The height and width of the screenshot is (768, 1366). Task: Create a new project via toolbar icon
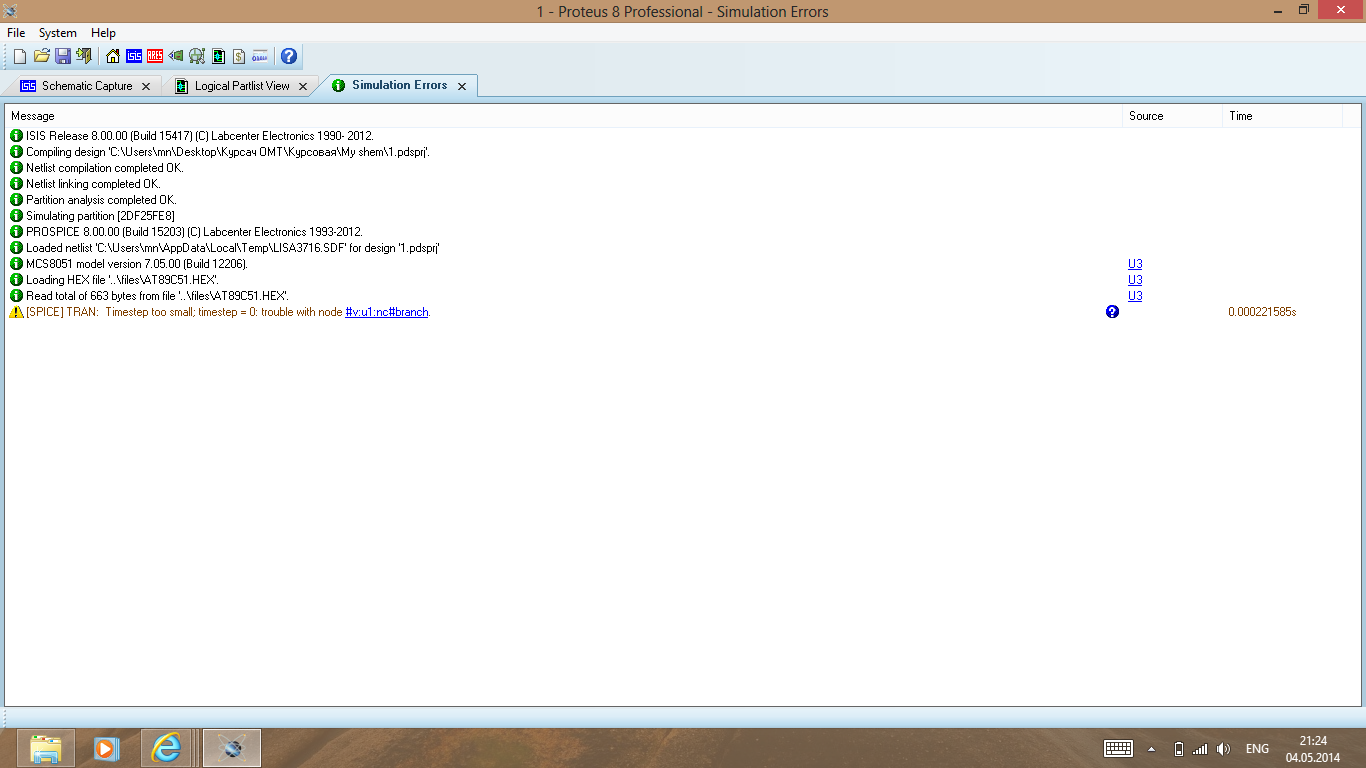click(x=20, y=56)
